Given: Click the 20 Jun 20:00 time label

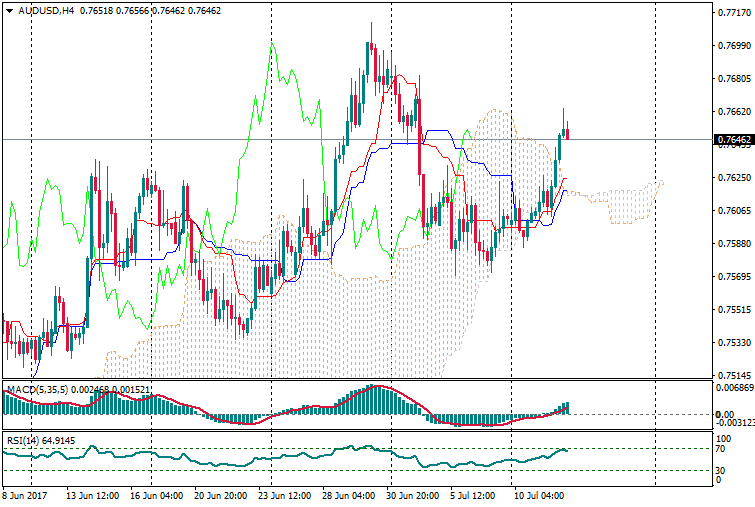Looking at the screenshot, I should pos(219,494).
